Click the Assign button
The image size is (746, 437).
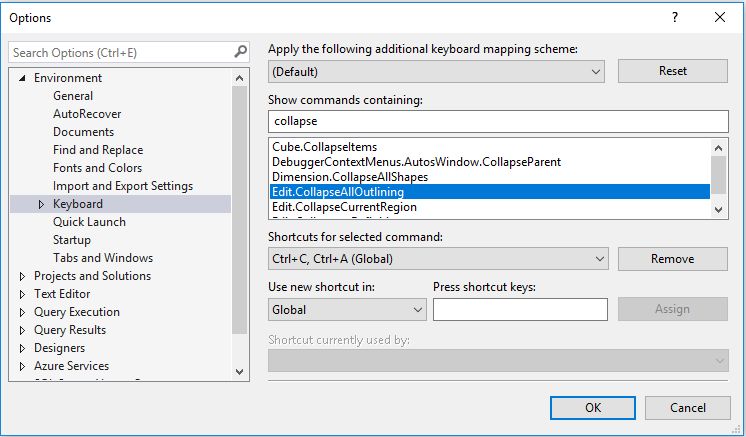pos(673,310)
